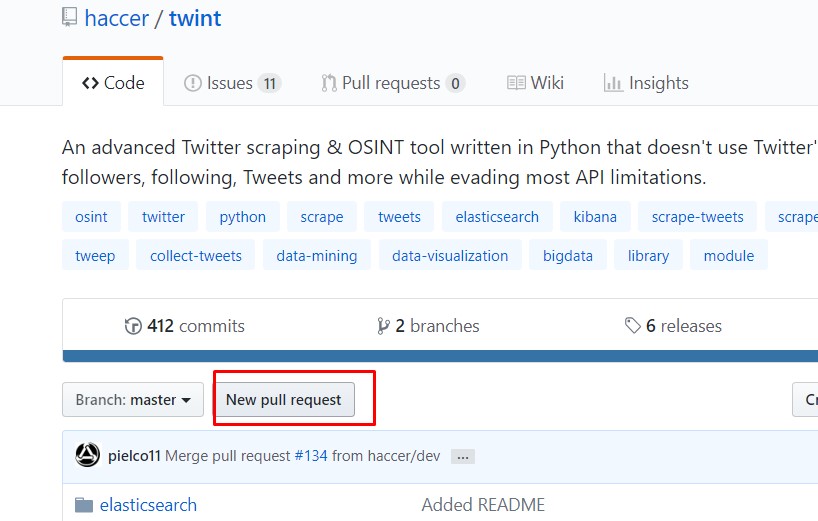Open the Branch: master dropdown
Viewport: 818px width, 521px height.
pos(133,399)
